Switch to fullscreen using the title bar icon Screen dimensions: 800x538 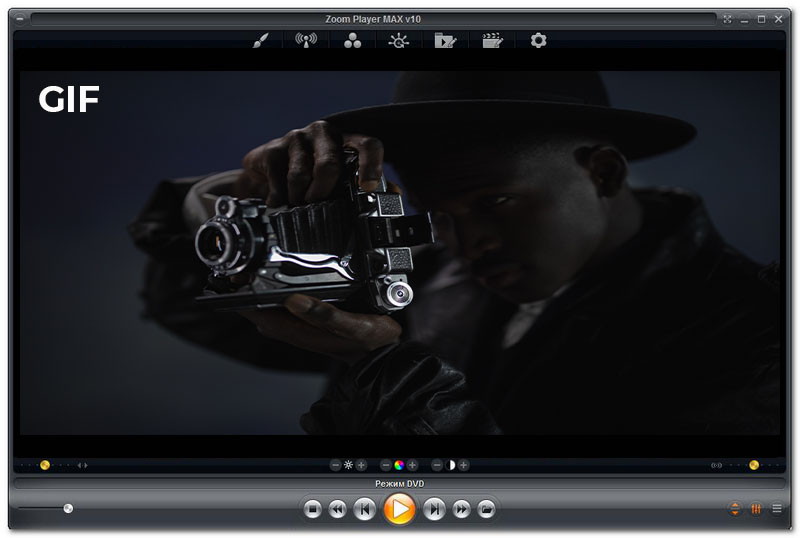(728, 19)
